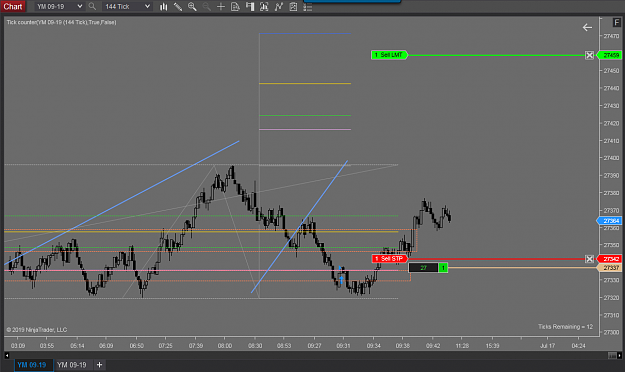
Task: Add a new chart tab with plus
Action: click(x=99, y=365)
